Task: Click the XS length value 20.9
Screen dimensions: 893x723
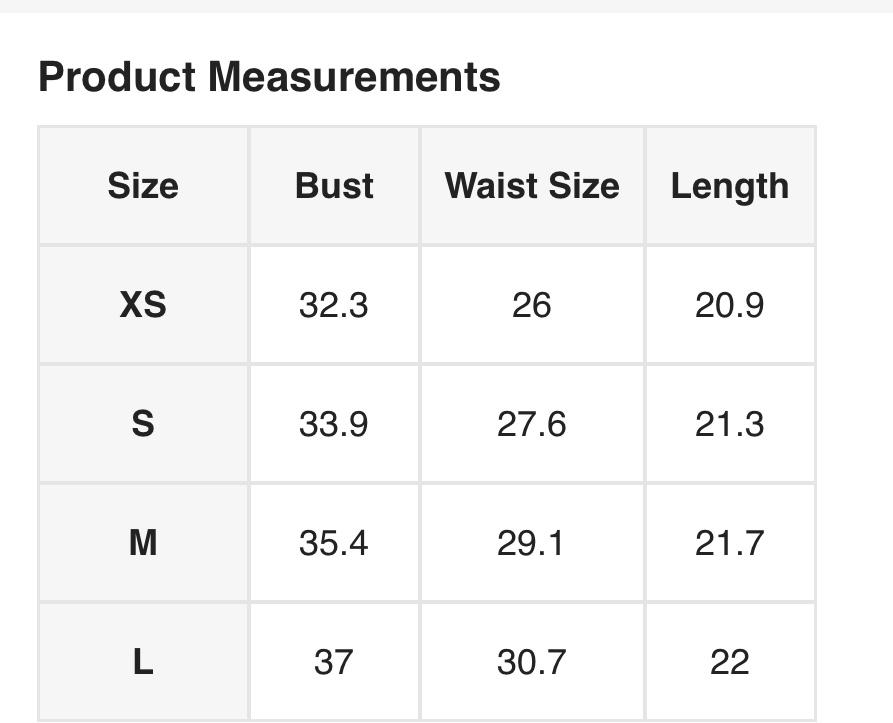Action: (x=729, y=305)
